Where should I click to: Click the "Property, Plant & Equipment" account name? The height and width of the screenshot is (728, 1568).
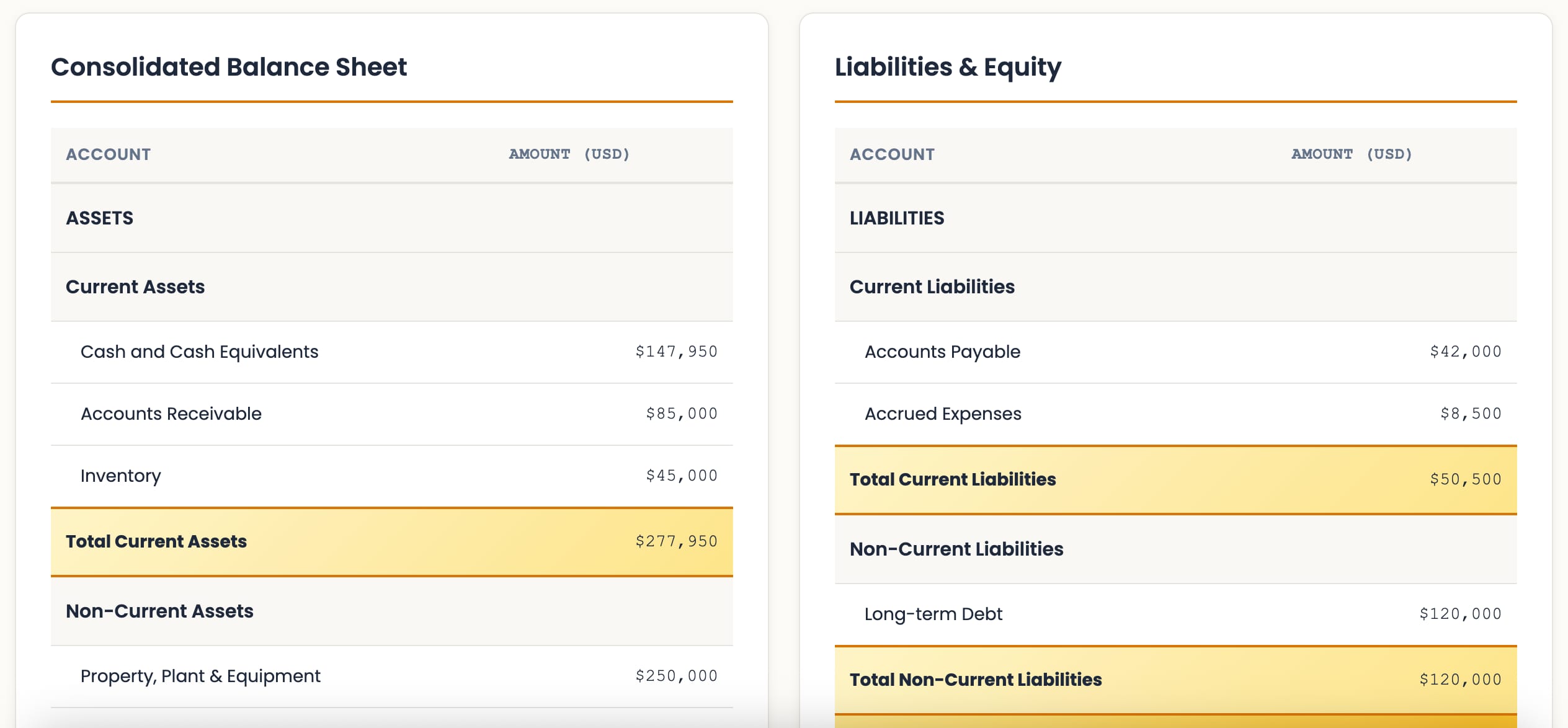pyautogui.click(x=201, y=676)
